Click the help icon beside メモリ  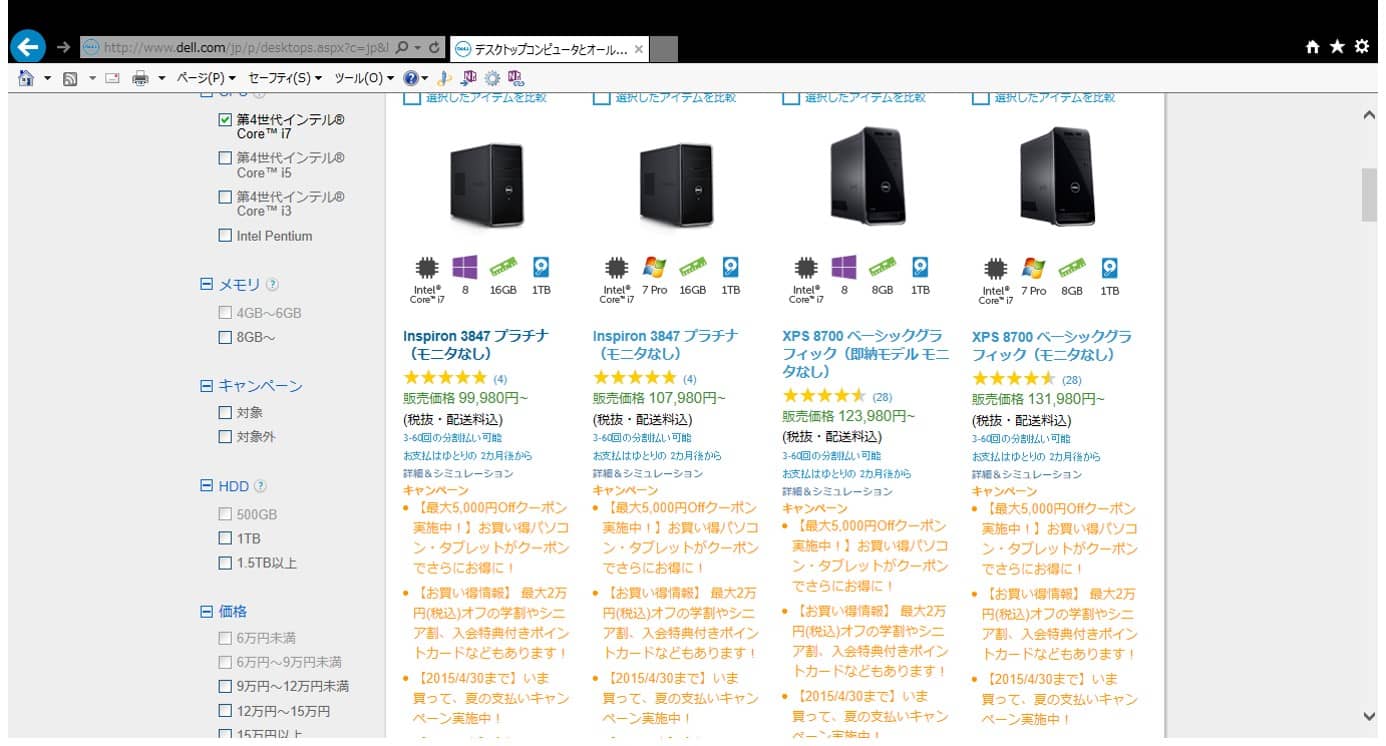[x=273, y=285]
